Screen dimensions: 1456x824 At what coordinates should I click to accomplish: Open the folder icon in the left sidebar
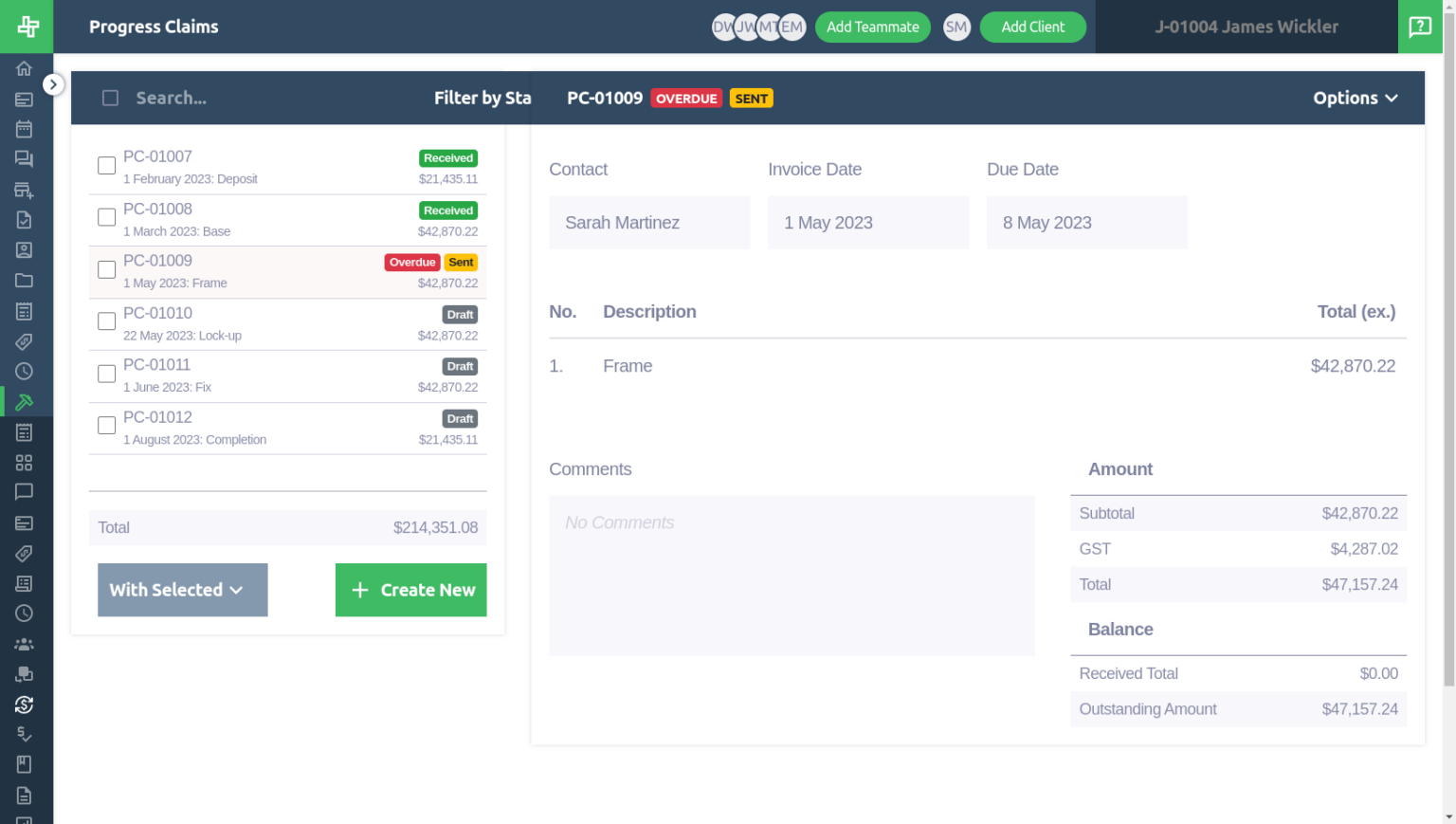[24, 280]
